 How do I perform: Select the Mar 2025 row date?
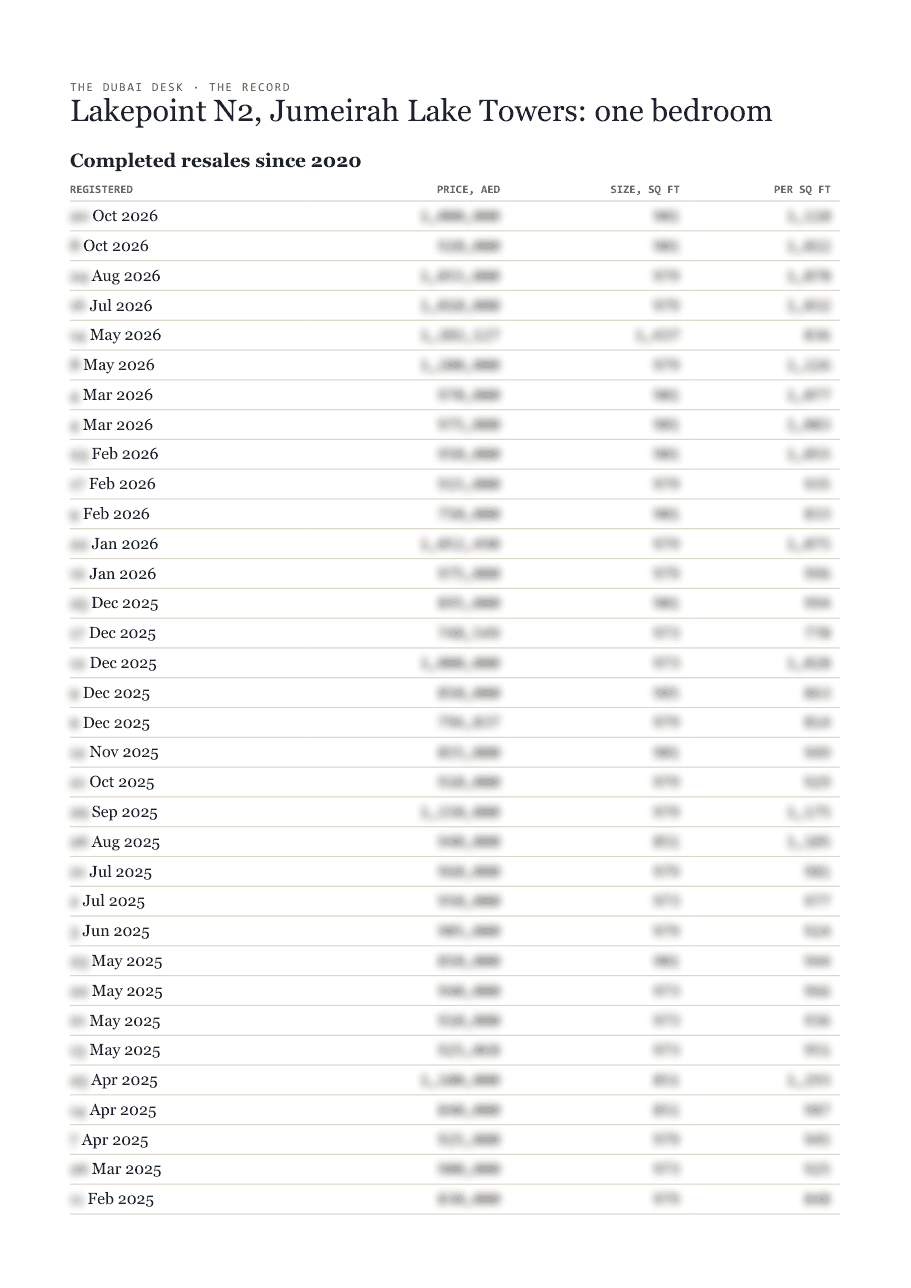115,1169
